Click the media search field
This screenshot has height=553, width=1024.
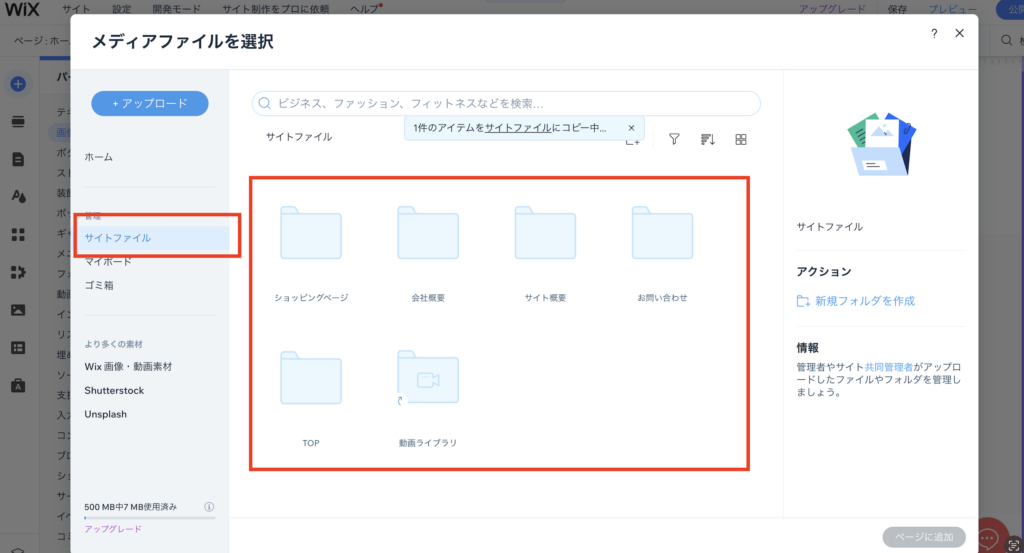(x=506, y=103)
